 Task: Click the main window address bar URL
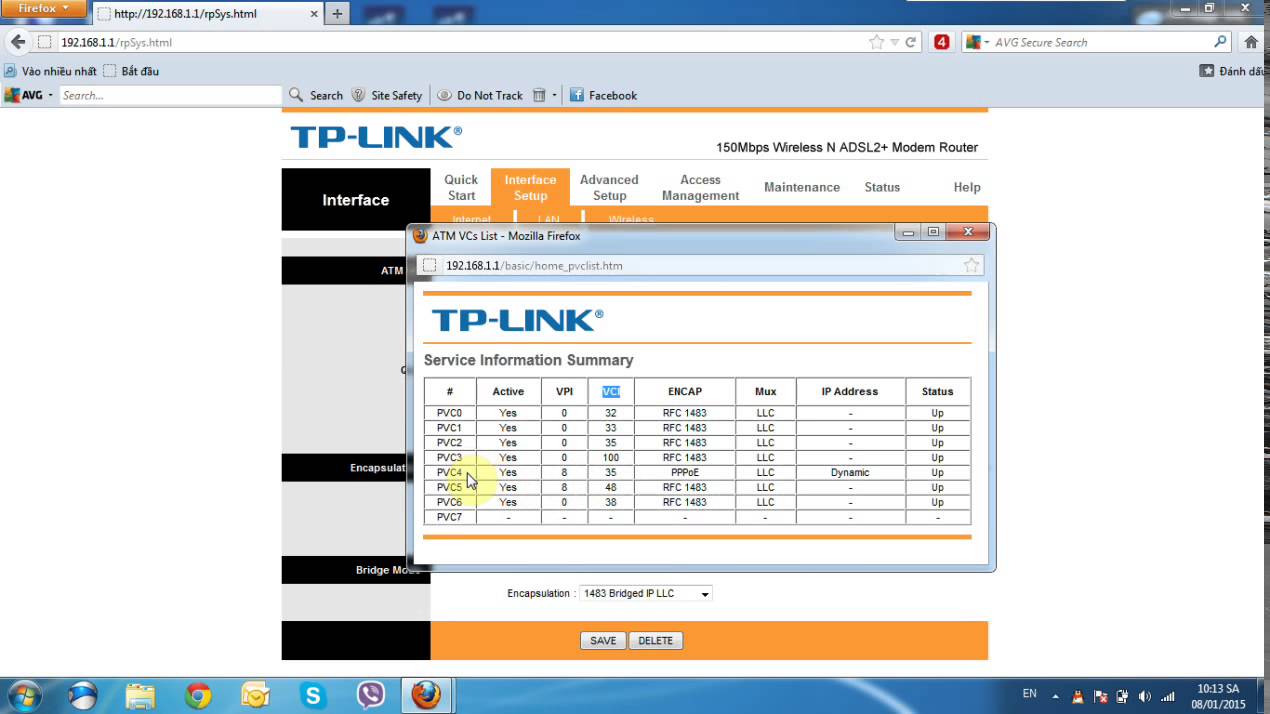pos(117,42)
